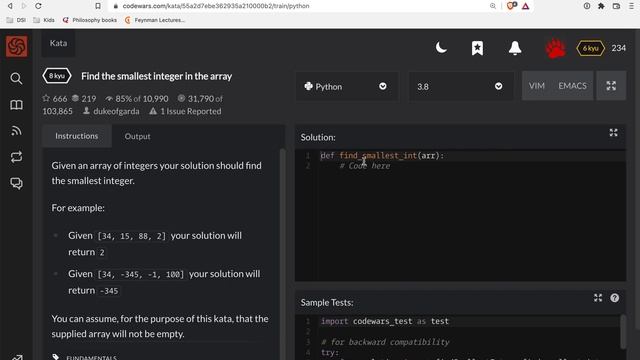Click the 6 kyu rank badge

(x=590, y=48)
